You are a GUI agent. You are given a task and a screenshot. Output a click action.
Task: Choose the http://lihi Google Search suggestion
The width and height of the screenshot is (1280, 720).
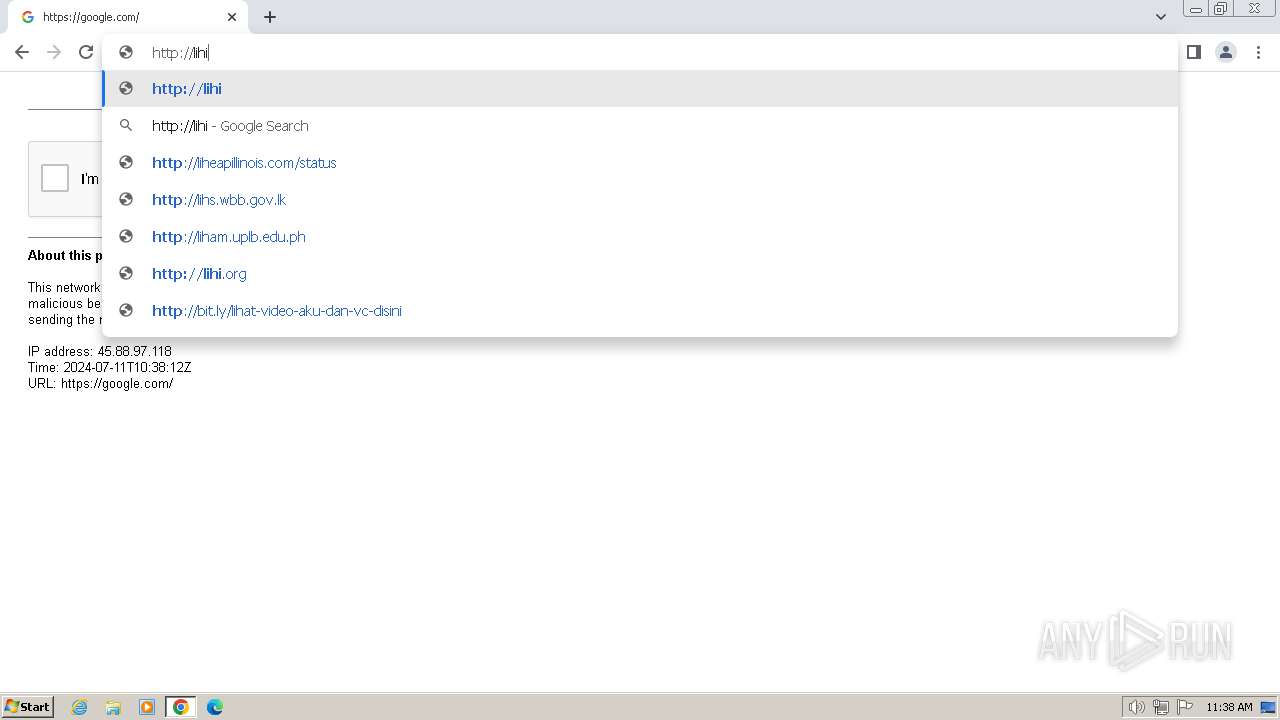click(640, 126)
